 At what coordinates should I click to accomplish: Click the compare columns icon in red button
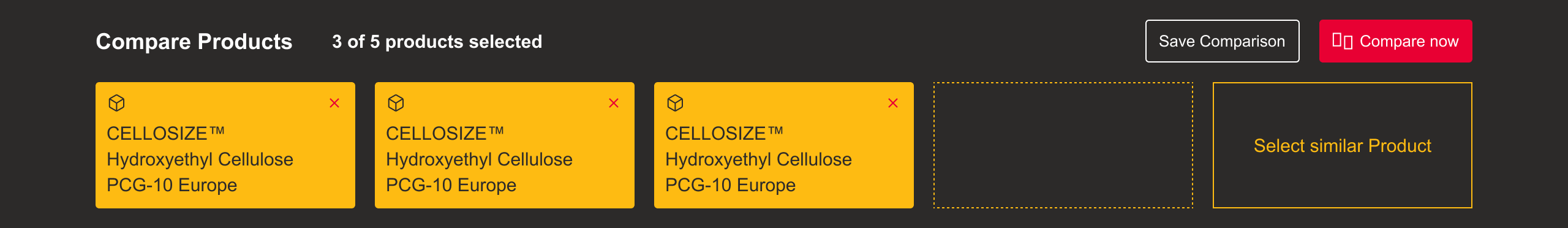click(1342, 41)
